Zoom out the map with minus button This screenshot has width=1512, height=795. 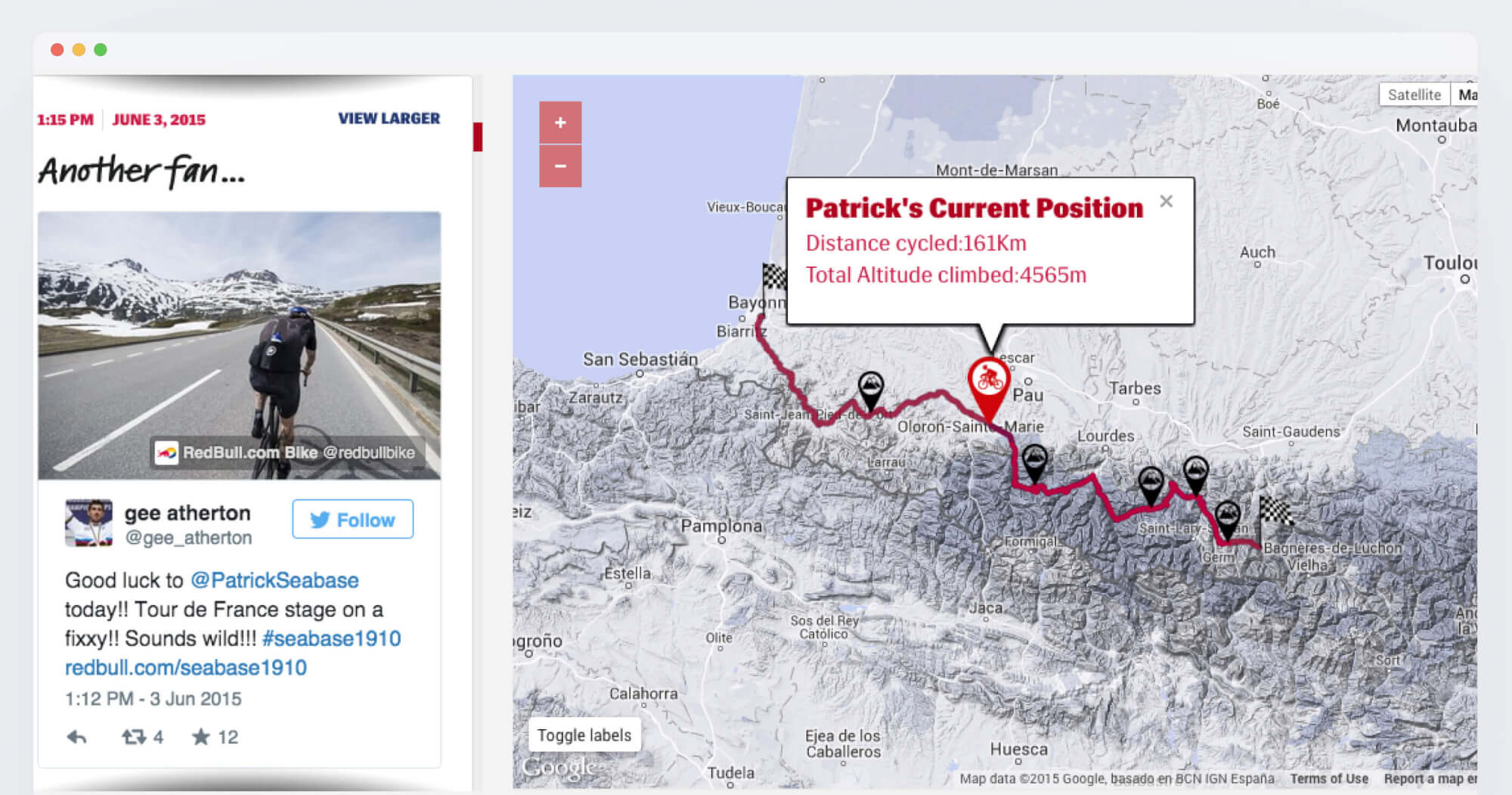coord(560,166)
